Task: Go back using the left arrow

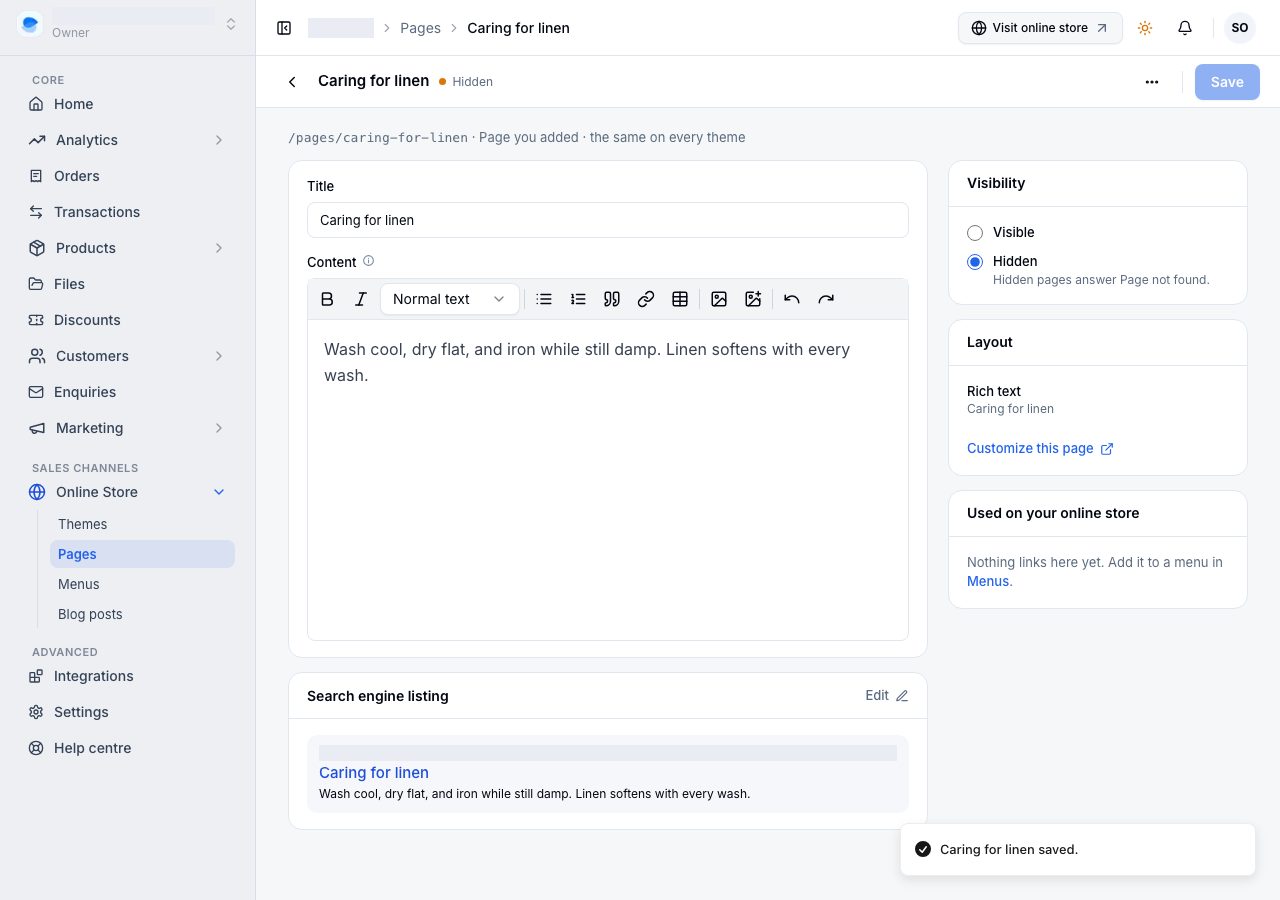Action: coord(292,82)
